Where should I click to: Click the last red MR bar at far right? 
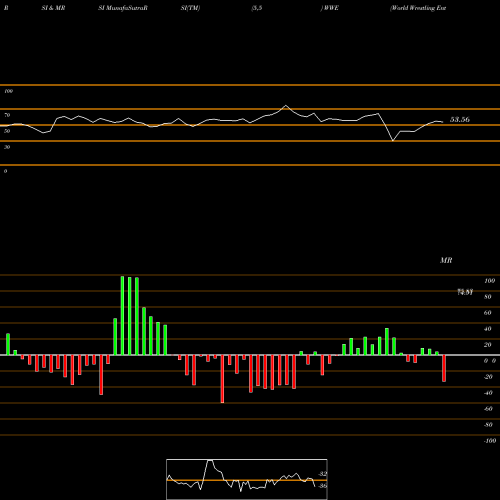point(444,368)
